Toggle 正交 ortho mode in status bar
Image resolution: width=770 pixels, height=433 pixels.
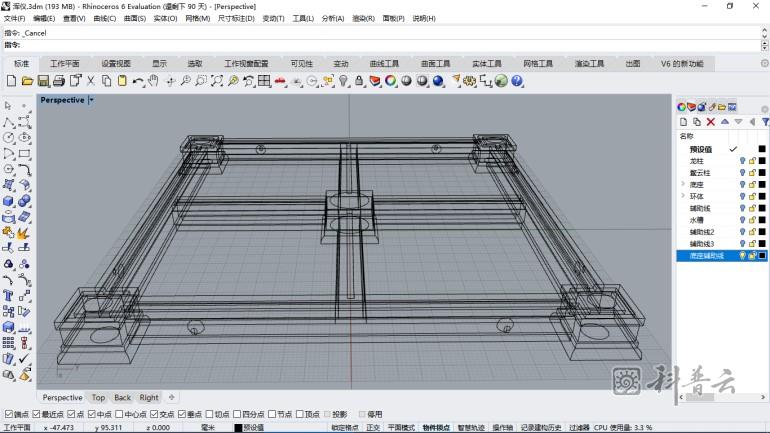pos(373,428)
